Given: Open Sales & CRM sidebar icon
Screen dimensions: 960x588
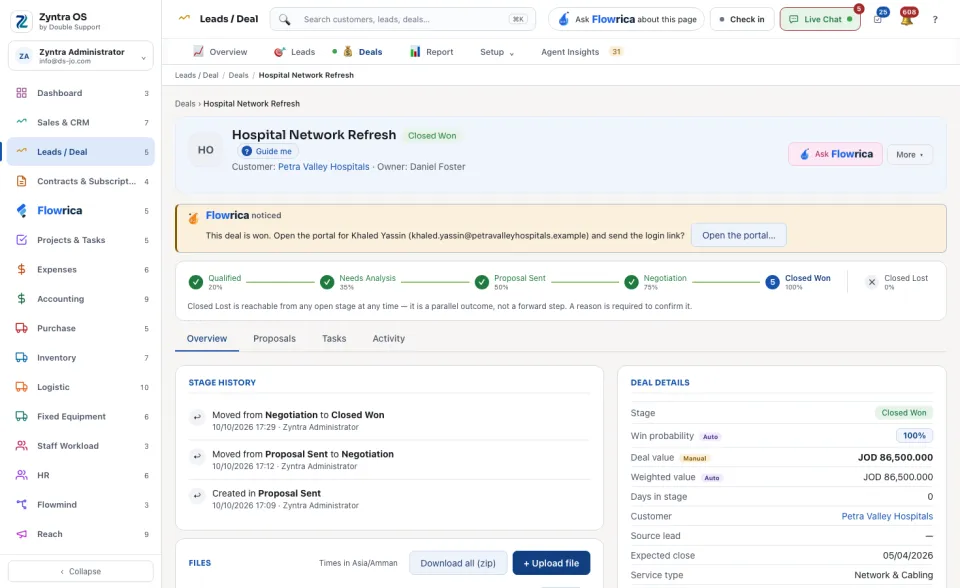Looking at the screenshot, I should pos(21,122).
